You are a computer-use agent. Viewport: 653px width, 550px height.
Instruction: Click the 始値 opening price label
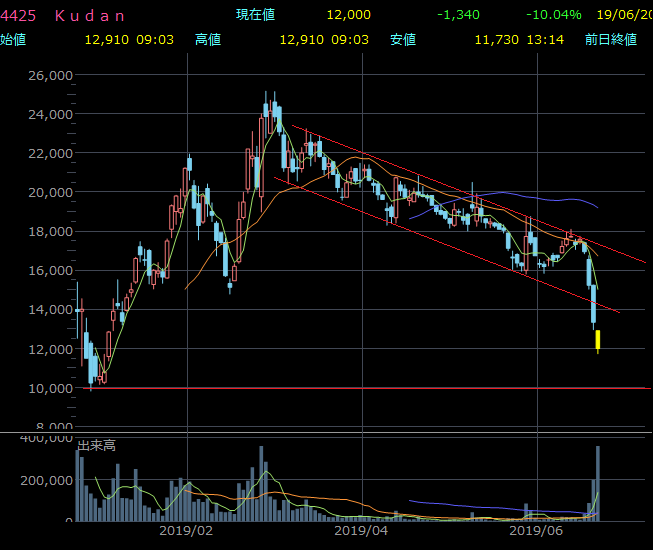tap(14, 39)
